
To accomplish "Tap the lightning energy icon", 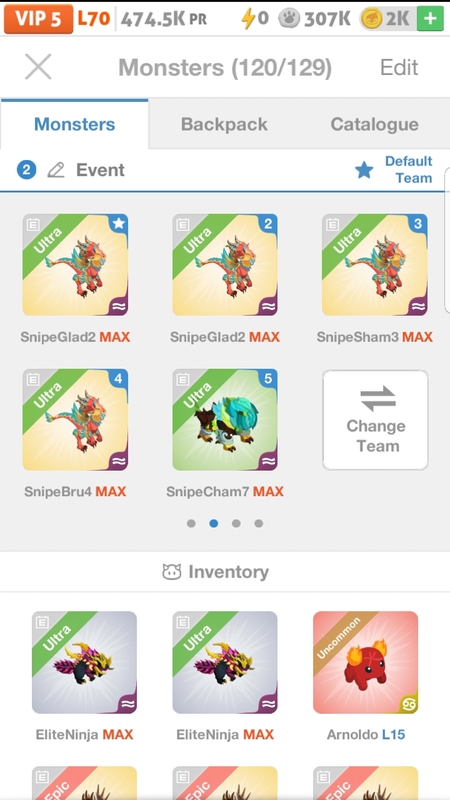I will click(x=248, y=19).
